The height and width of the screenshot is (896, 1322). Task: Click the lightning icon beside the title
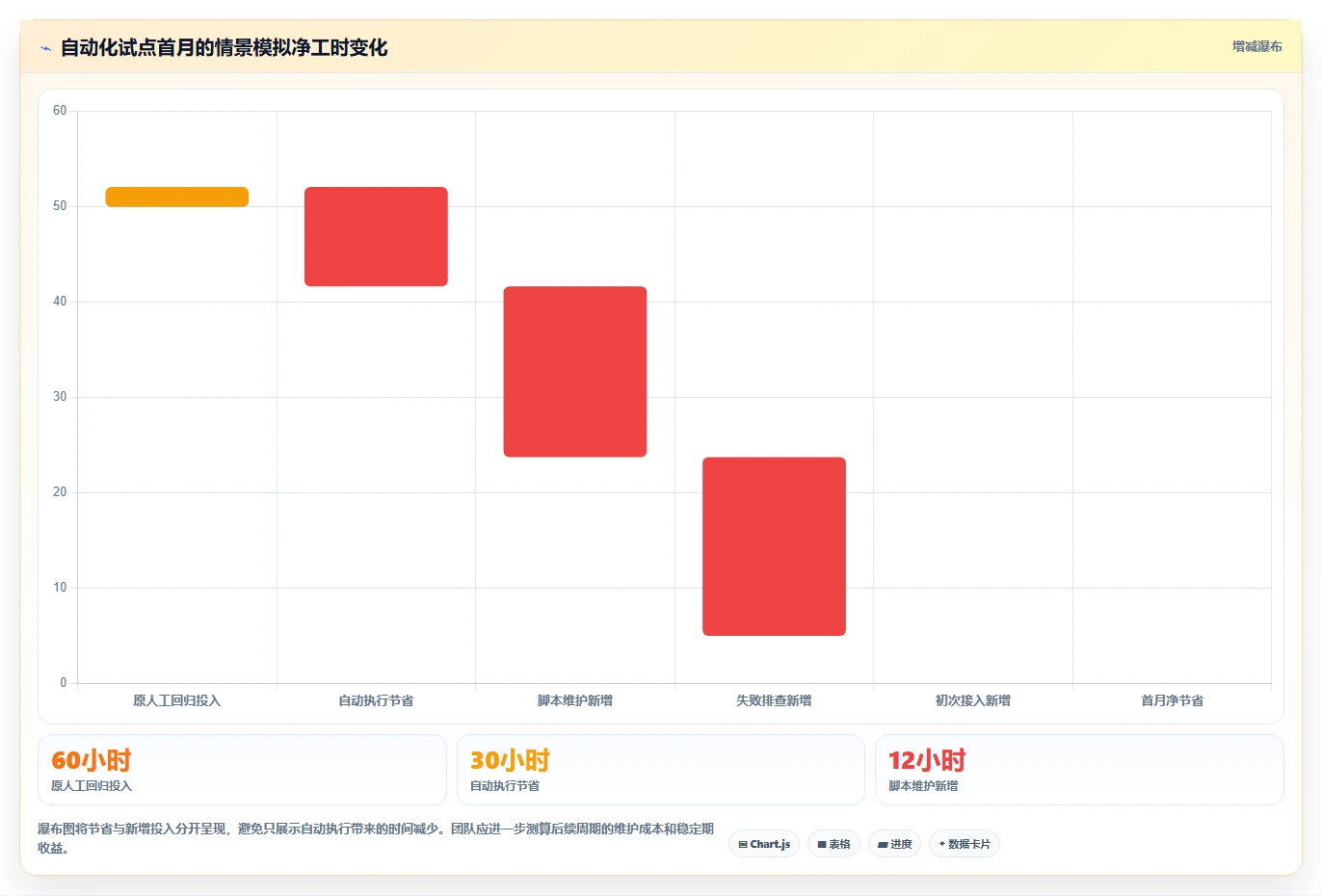[45, 48]
